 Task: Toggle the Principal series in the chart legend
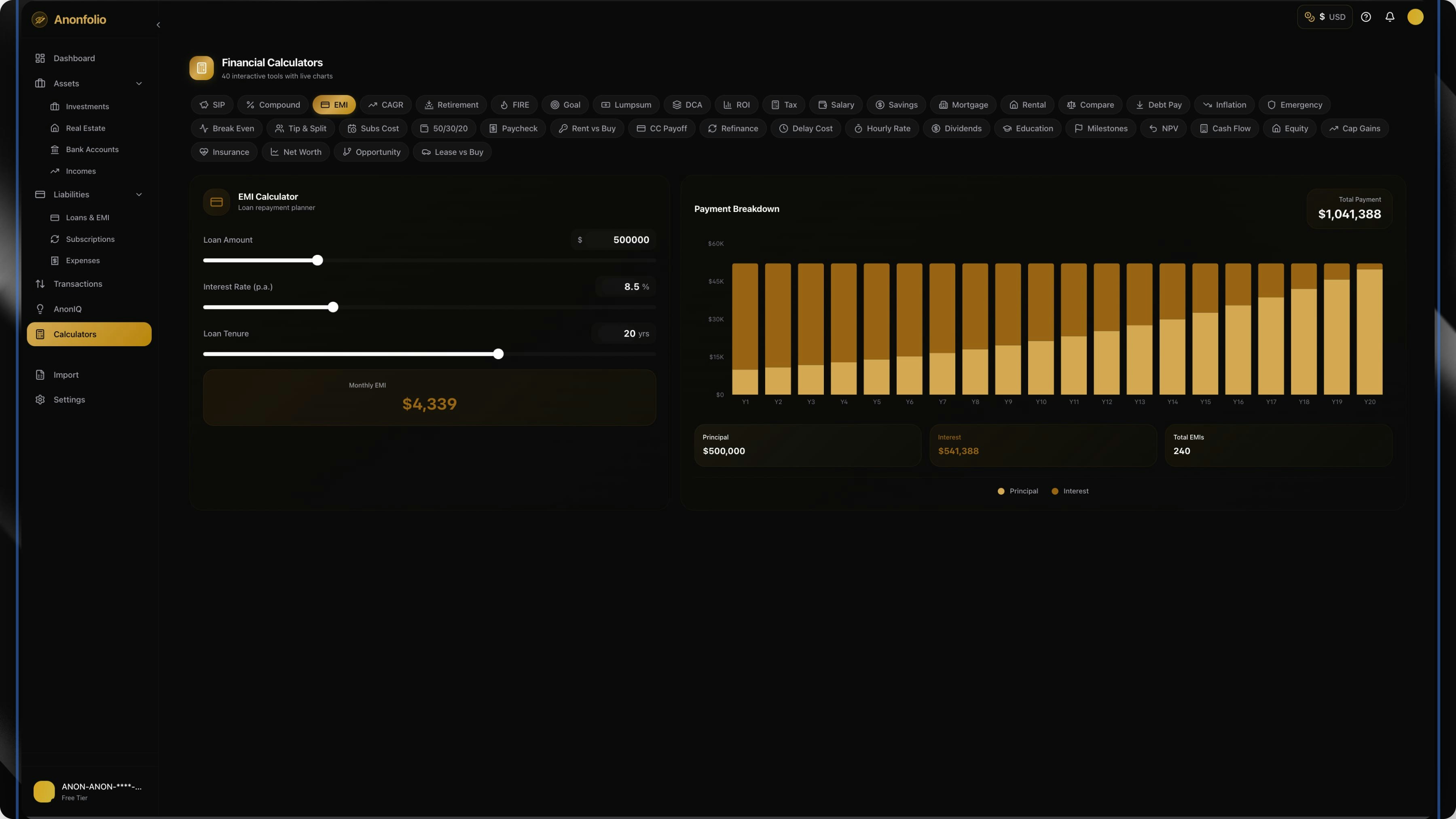1018,491
